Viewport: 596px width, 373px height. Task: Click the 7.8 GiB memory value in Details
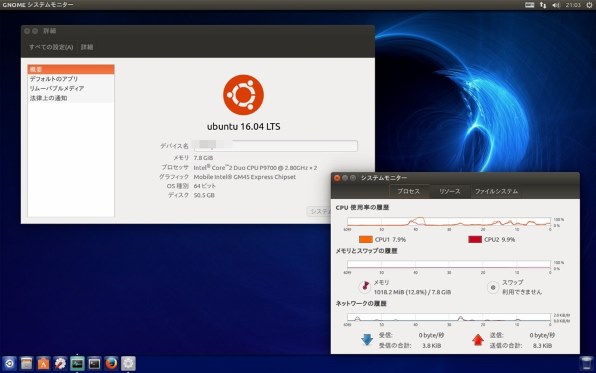click(203, 158)
